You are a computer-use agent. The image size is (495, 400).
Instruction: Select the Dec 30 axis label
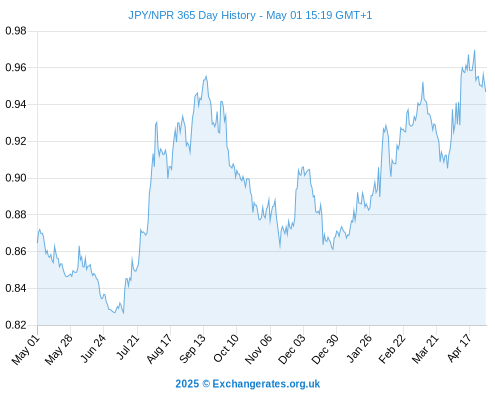click(x=325, y=350)
